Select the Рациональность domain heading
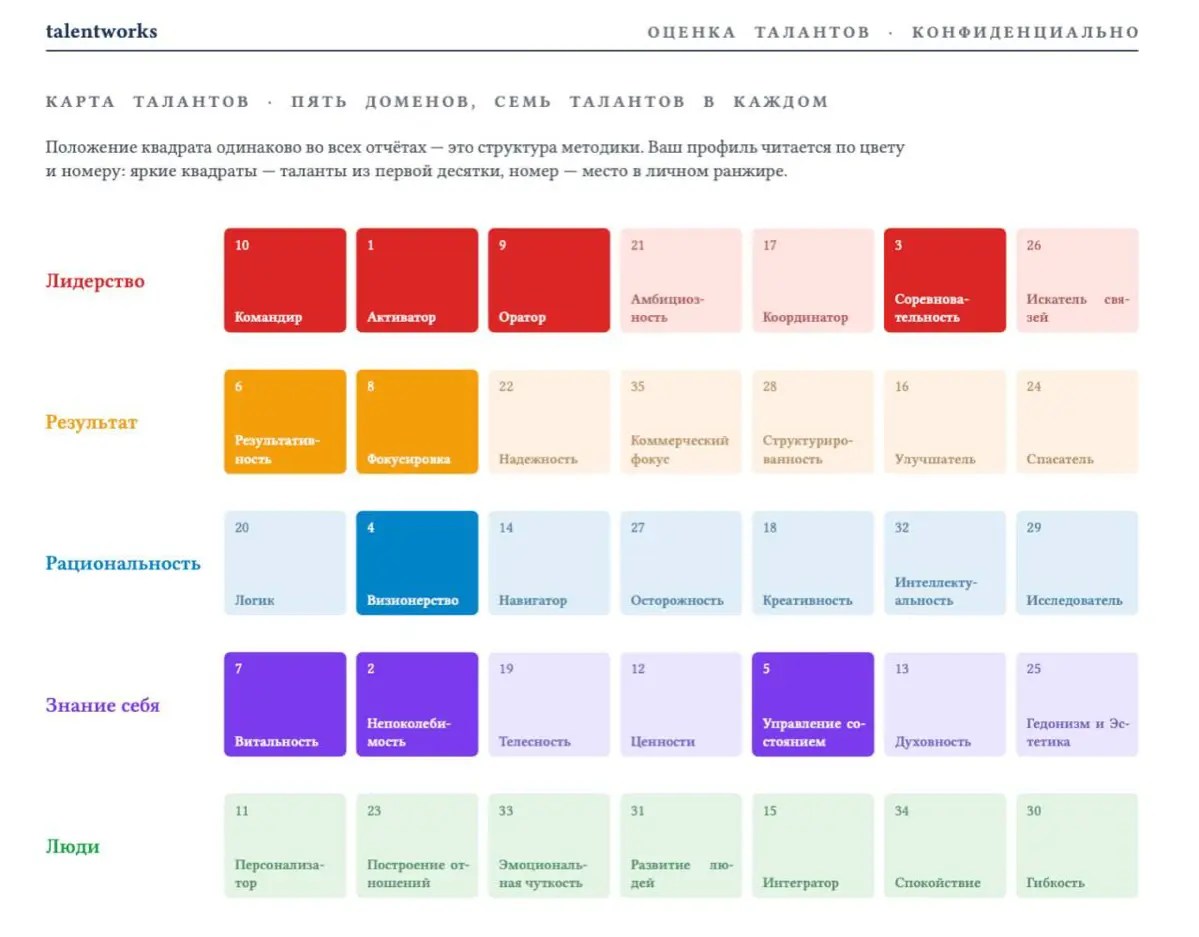 click(123, 564)
